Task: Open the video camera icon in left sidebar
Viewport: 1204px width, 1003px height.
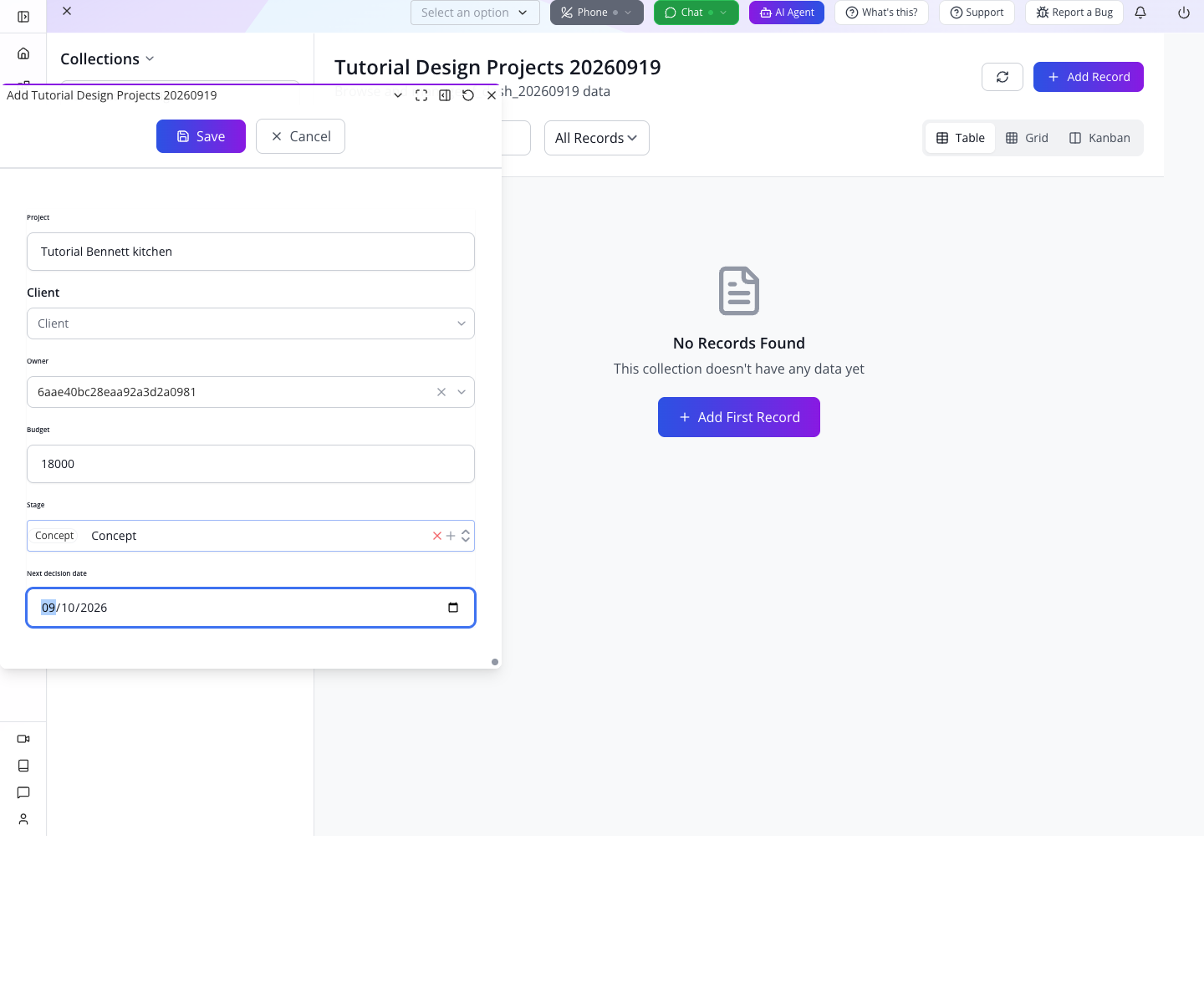Action: tap(23, 739)
